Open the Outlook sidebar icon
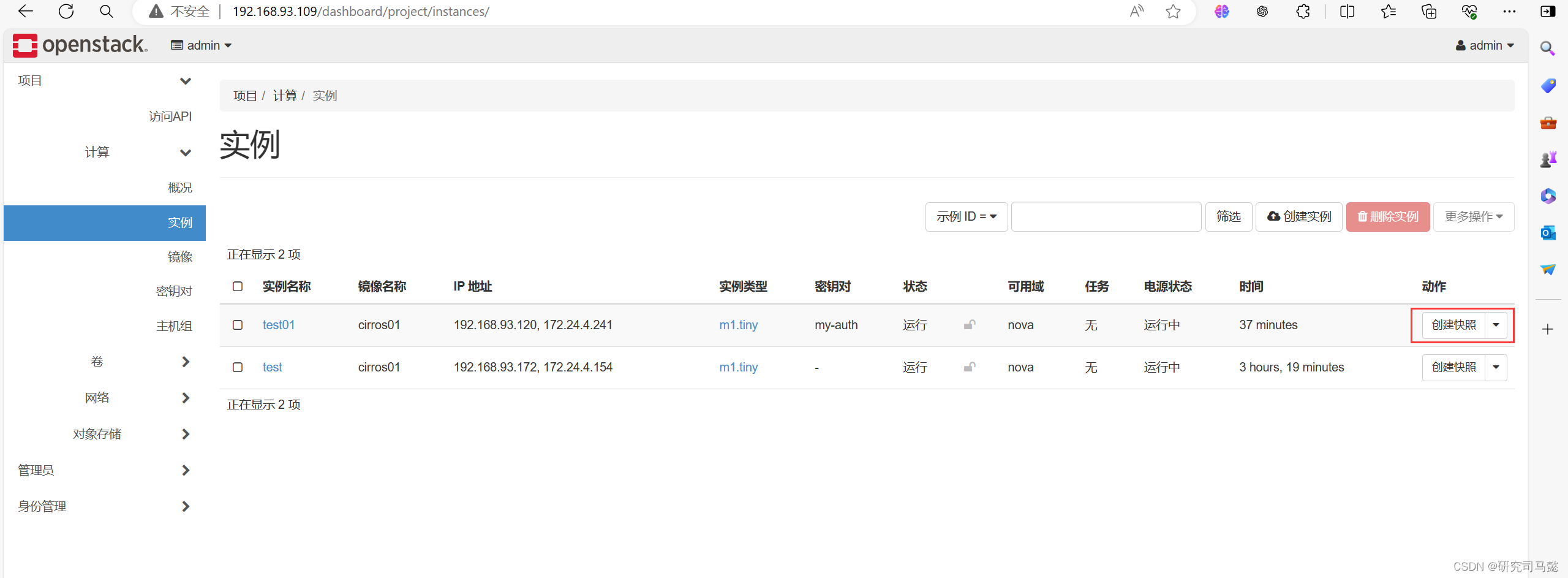1568x578 pixels. click(x=1548, y=233)
